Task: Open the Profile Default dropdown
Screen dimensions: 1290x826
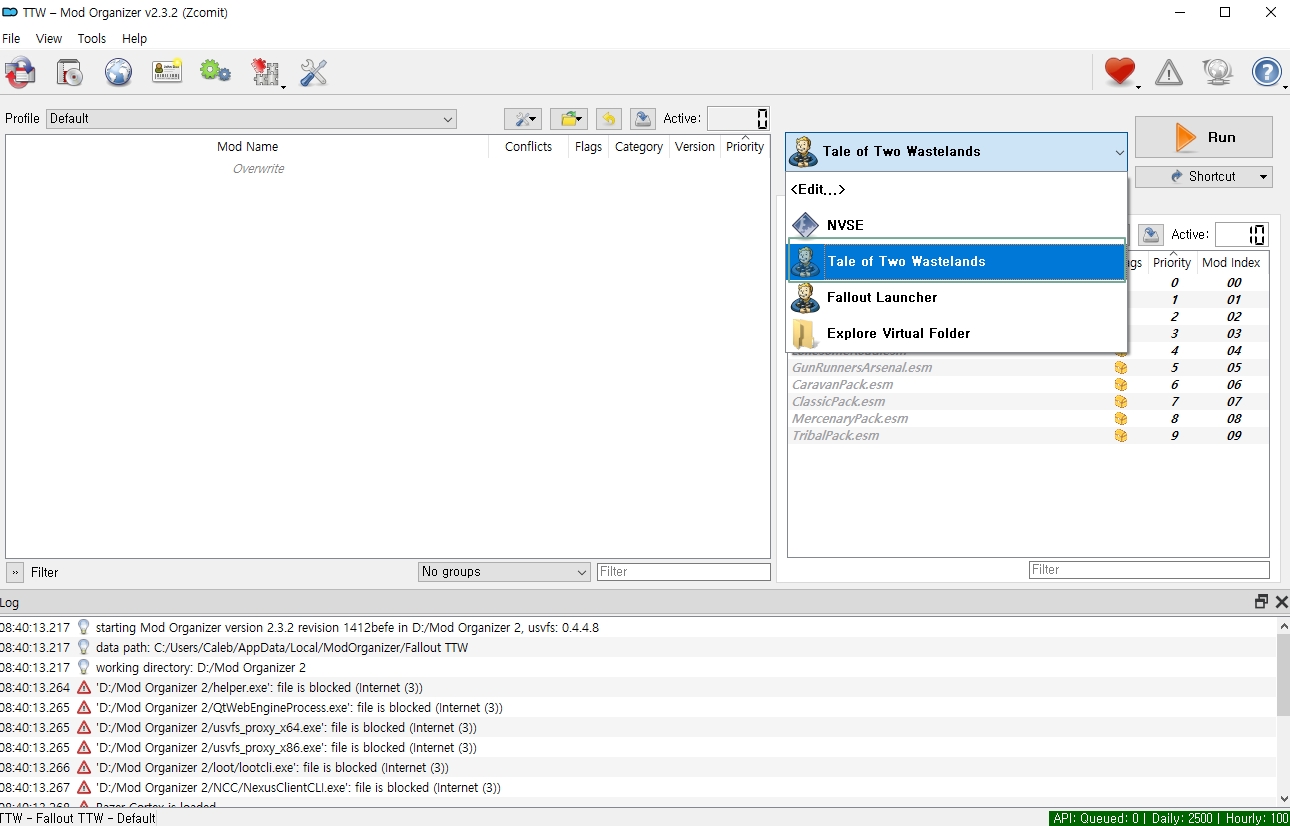Action: click(251, 119)
